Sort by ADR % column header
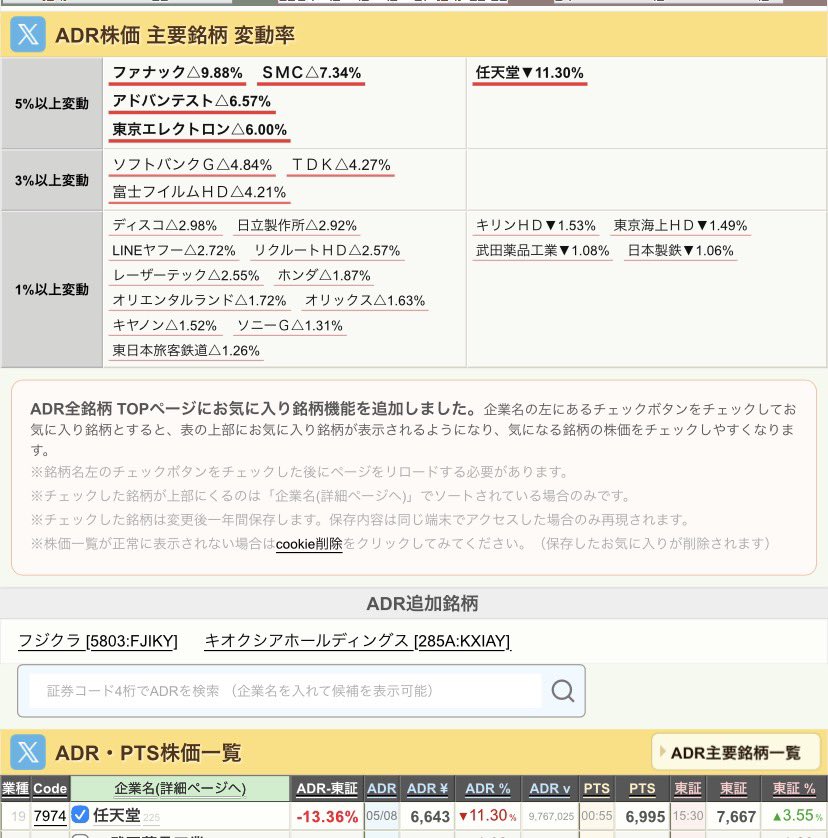 (487, 788)
